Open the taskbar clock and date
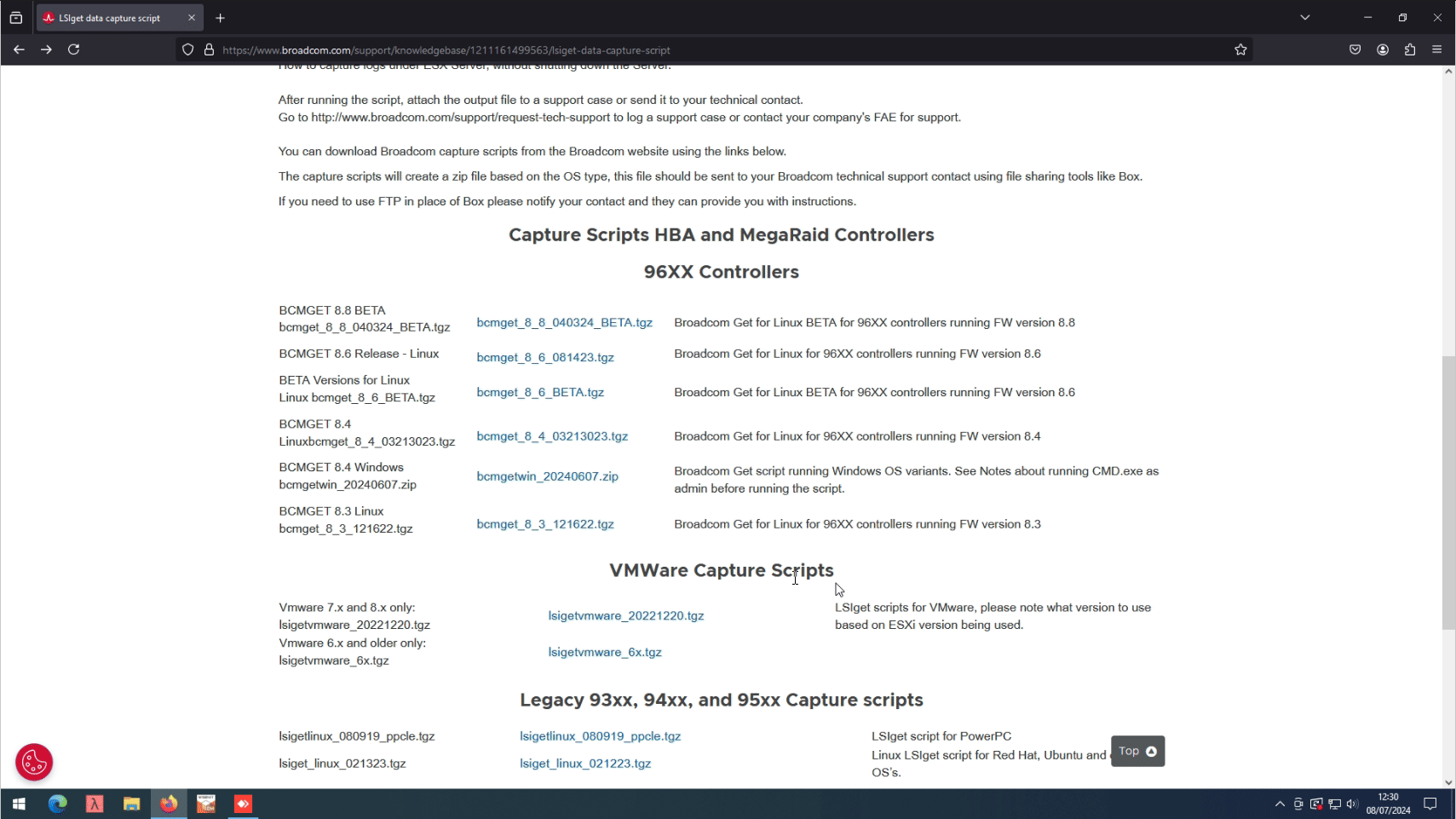This screenshot has width=1456, height=819. 1389,804
